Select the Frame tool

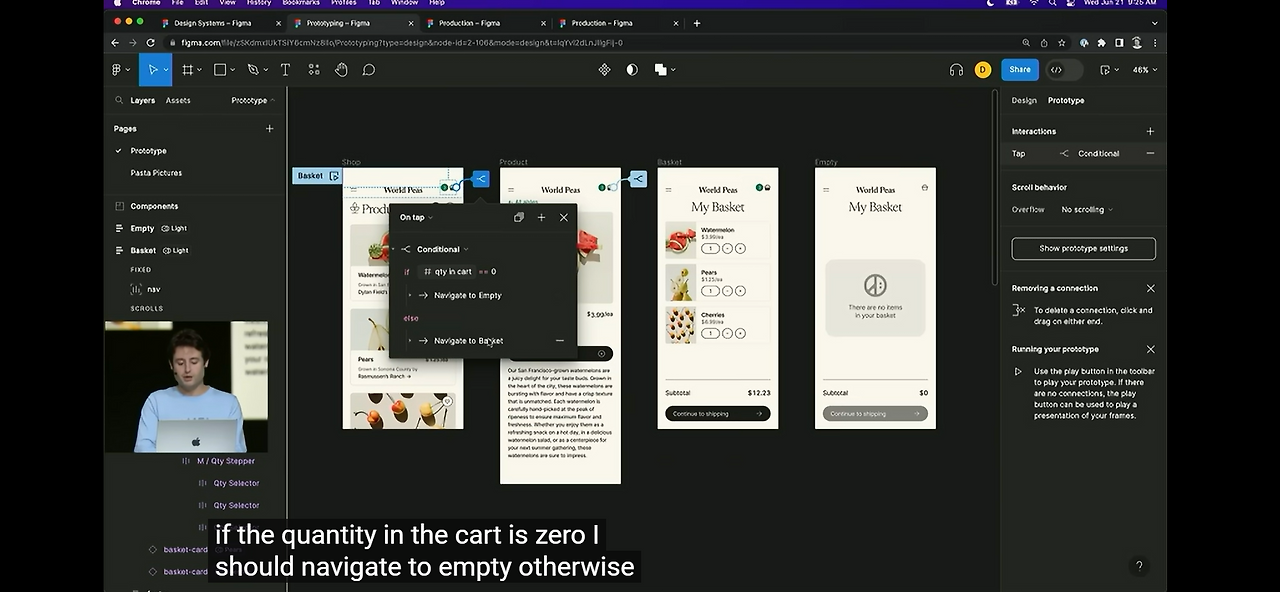click(187, 70)
